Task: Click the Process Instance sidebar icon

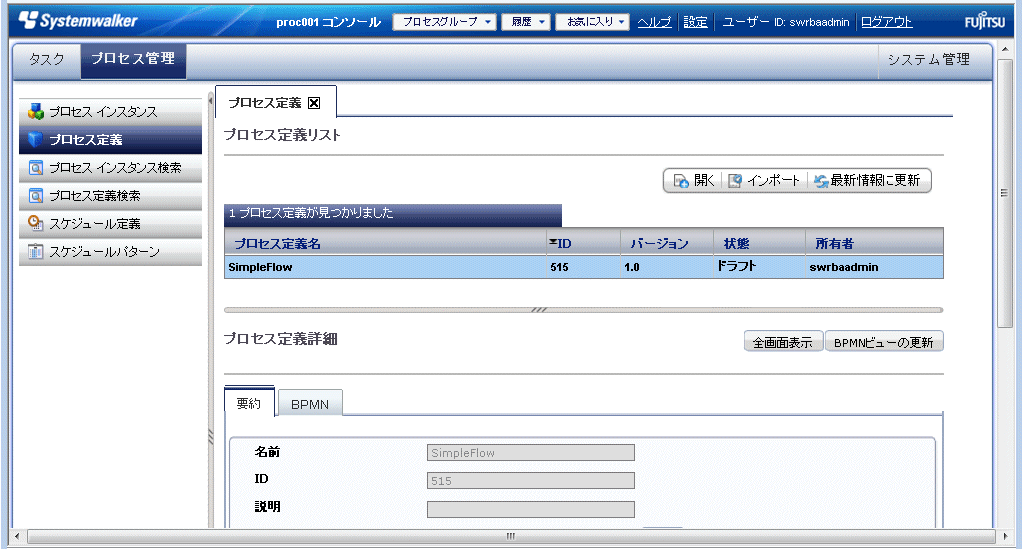Action: coord(36,112)
